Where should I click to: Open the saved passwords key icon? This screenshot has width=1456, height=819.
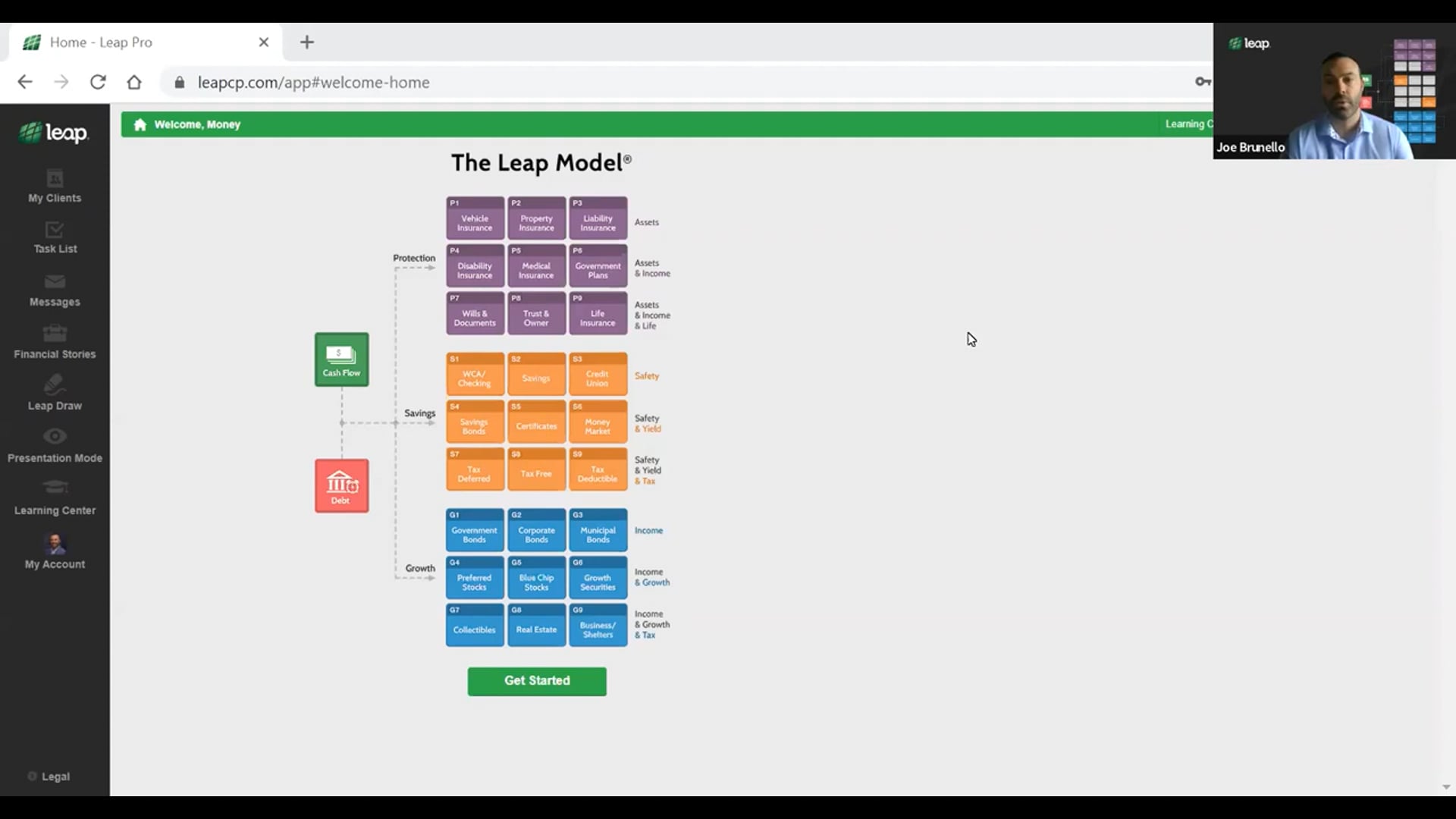(1203, 82)
